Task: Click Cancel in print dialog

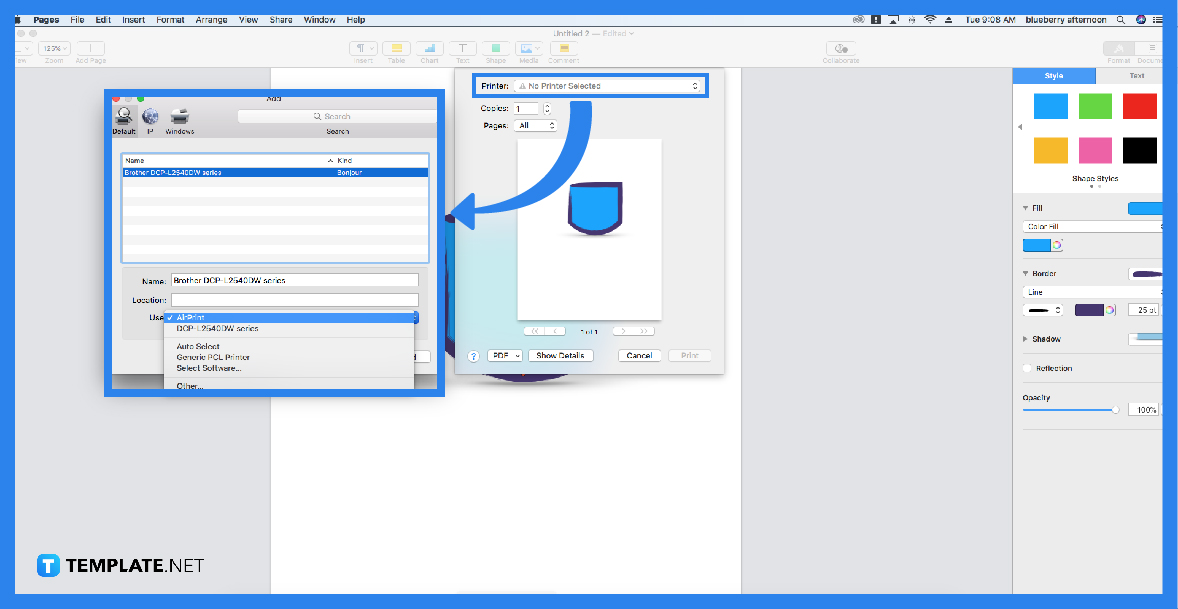Action: pos(639,356)
